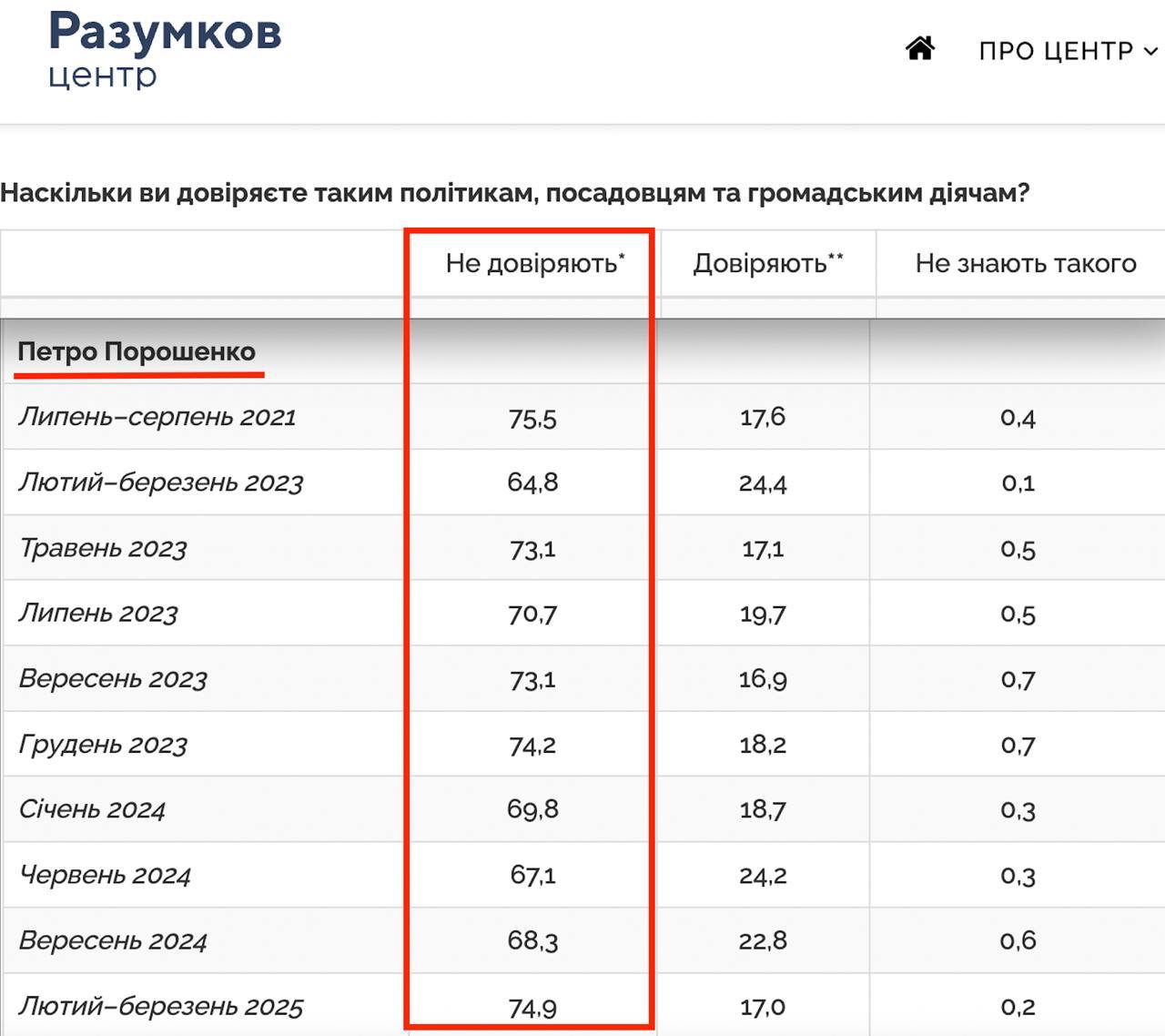Viewport: 1165px width, 1036px height.
Task: Click the 75,5 distrust value cell
Action: 532,418
